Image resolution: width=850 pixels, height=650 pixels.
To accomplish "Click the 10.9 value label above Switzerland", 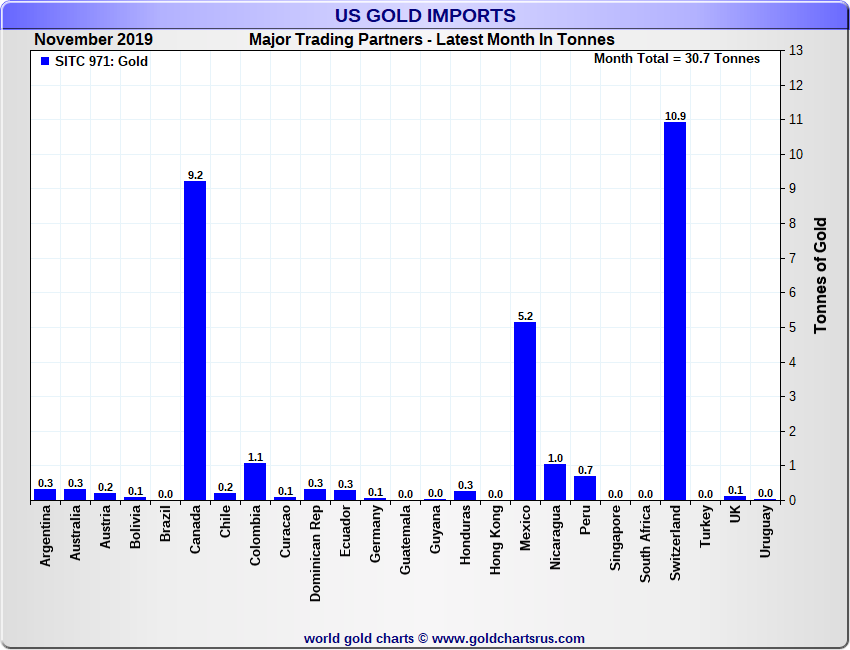I will tap(675, 116).
